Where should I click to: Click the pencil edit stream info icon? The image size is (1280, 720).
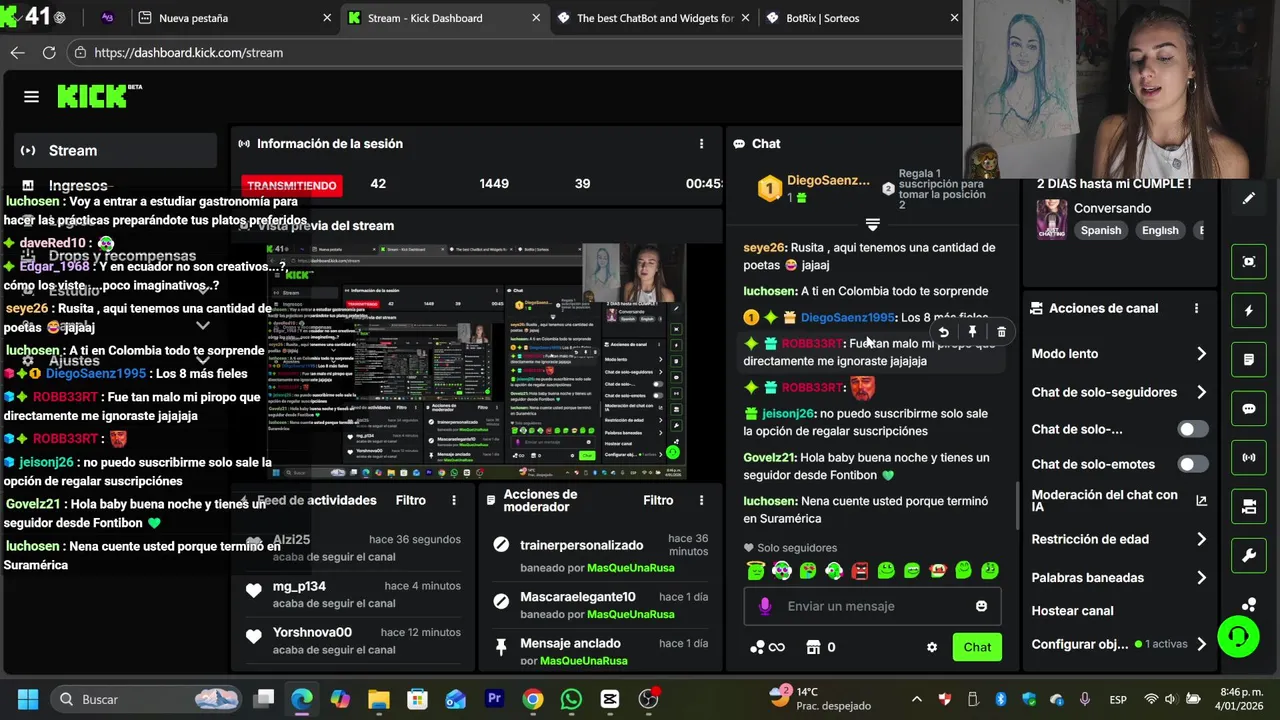pos(1249,198)
